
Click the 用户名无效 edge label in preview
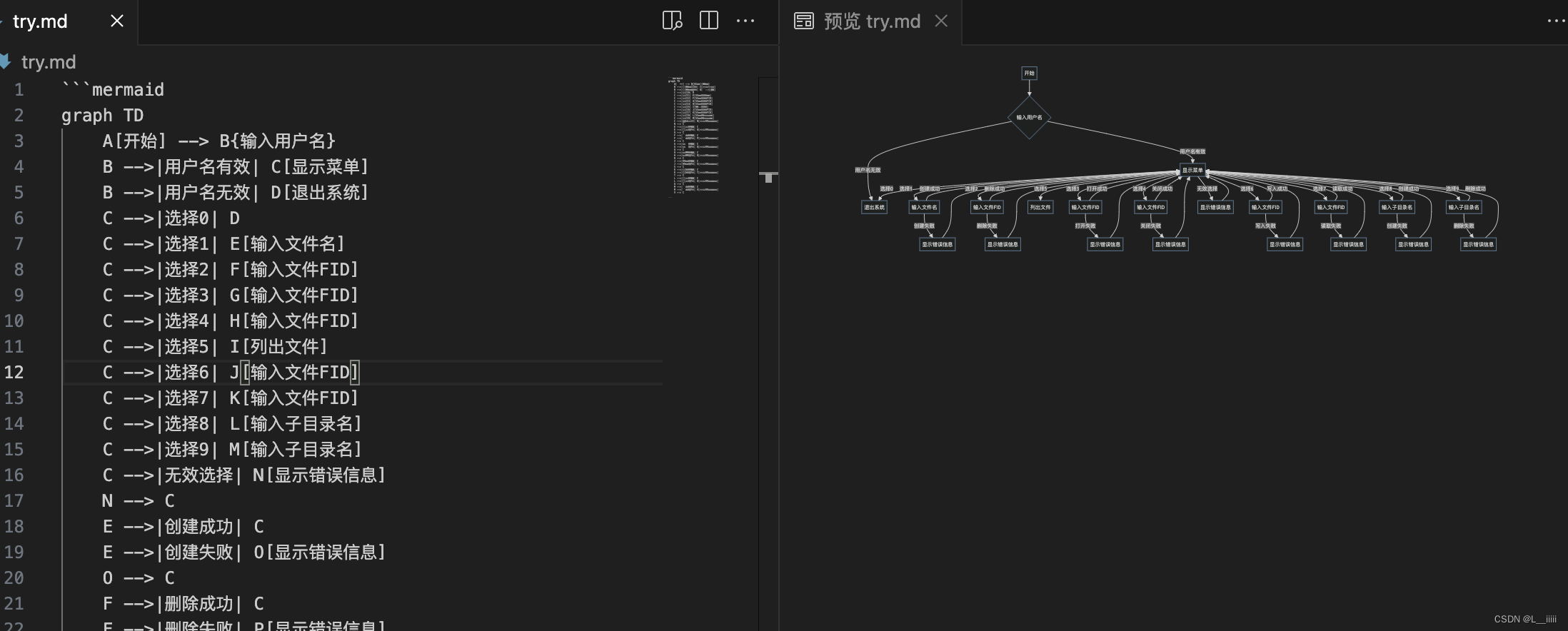click(x=868, y=170)
